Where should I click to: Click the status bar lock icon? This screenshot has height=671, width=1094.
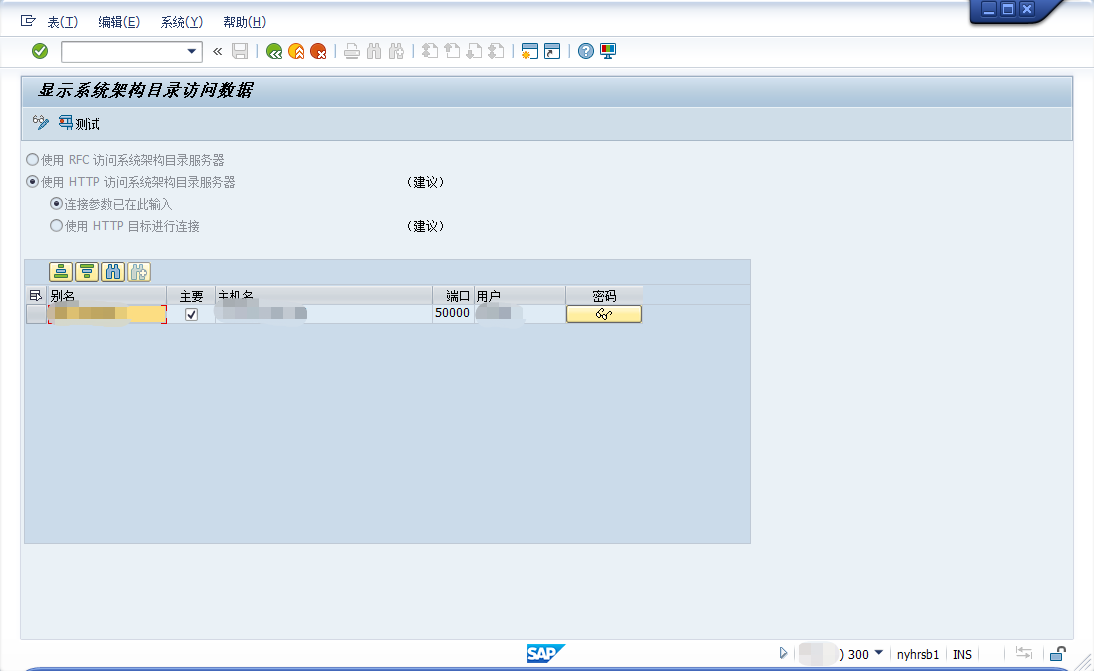1058,654
